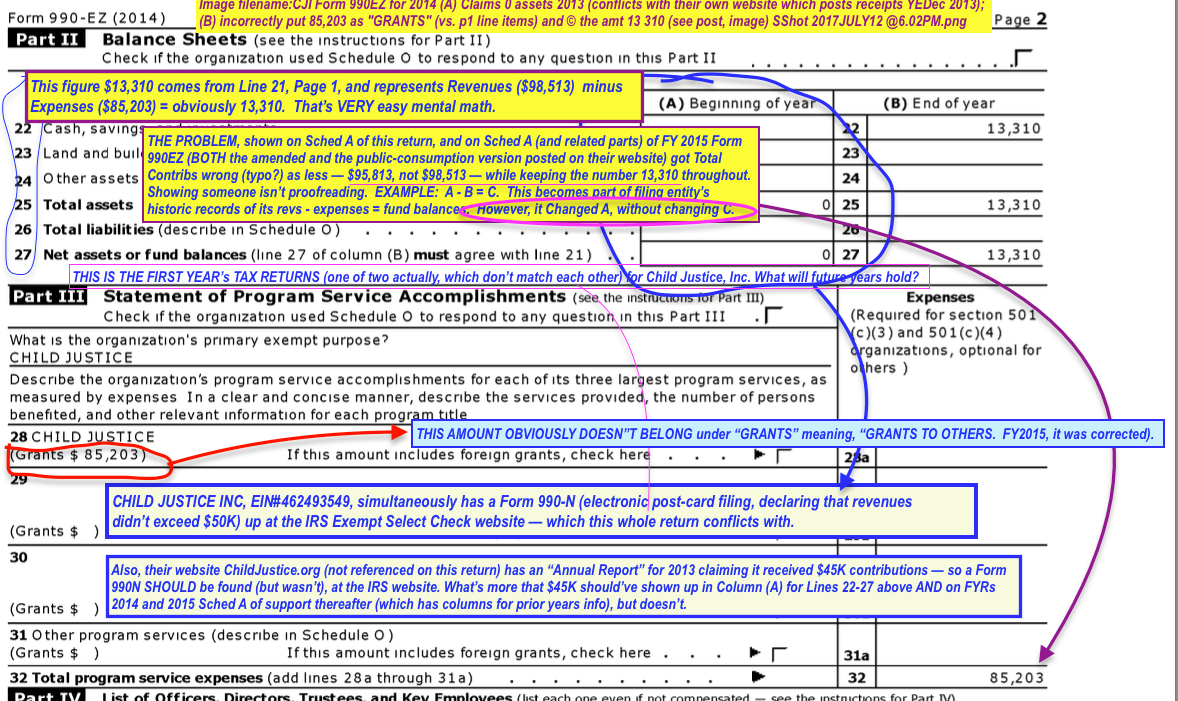The image size is (1178, 701).
Task: Click the Part III black header label
Action: (46, 297)
